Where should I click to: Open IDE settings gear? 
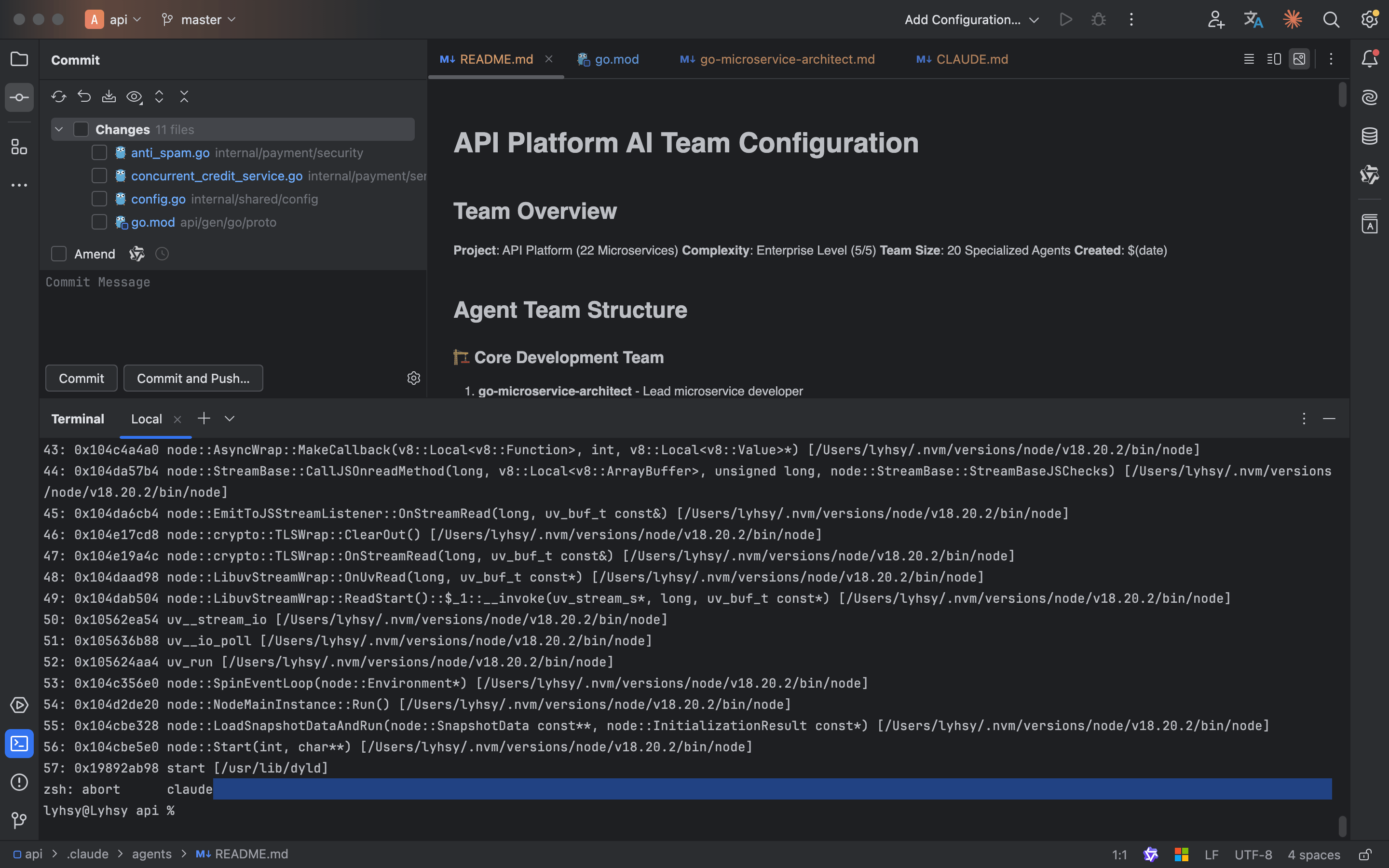coord(1370,19)
